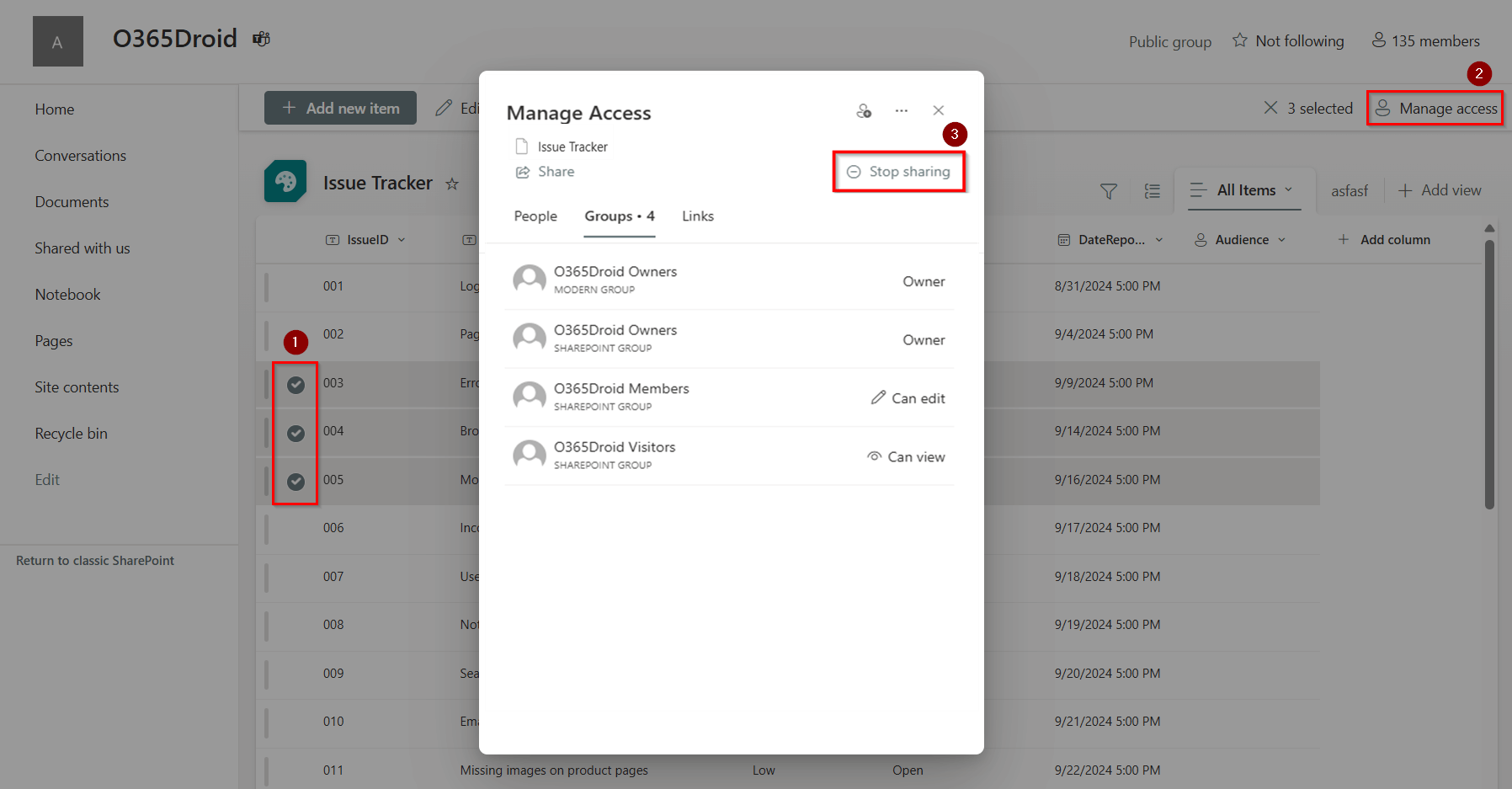Click the Stop sharing button
This screenshot has height=789, width=1512.
tap(898, 171)
